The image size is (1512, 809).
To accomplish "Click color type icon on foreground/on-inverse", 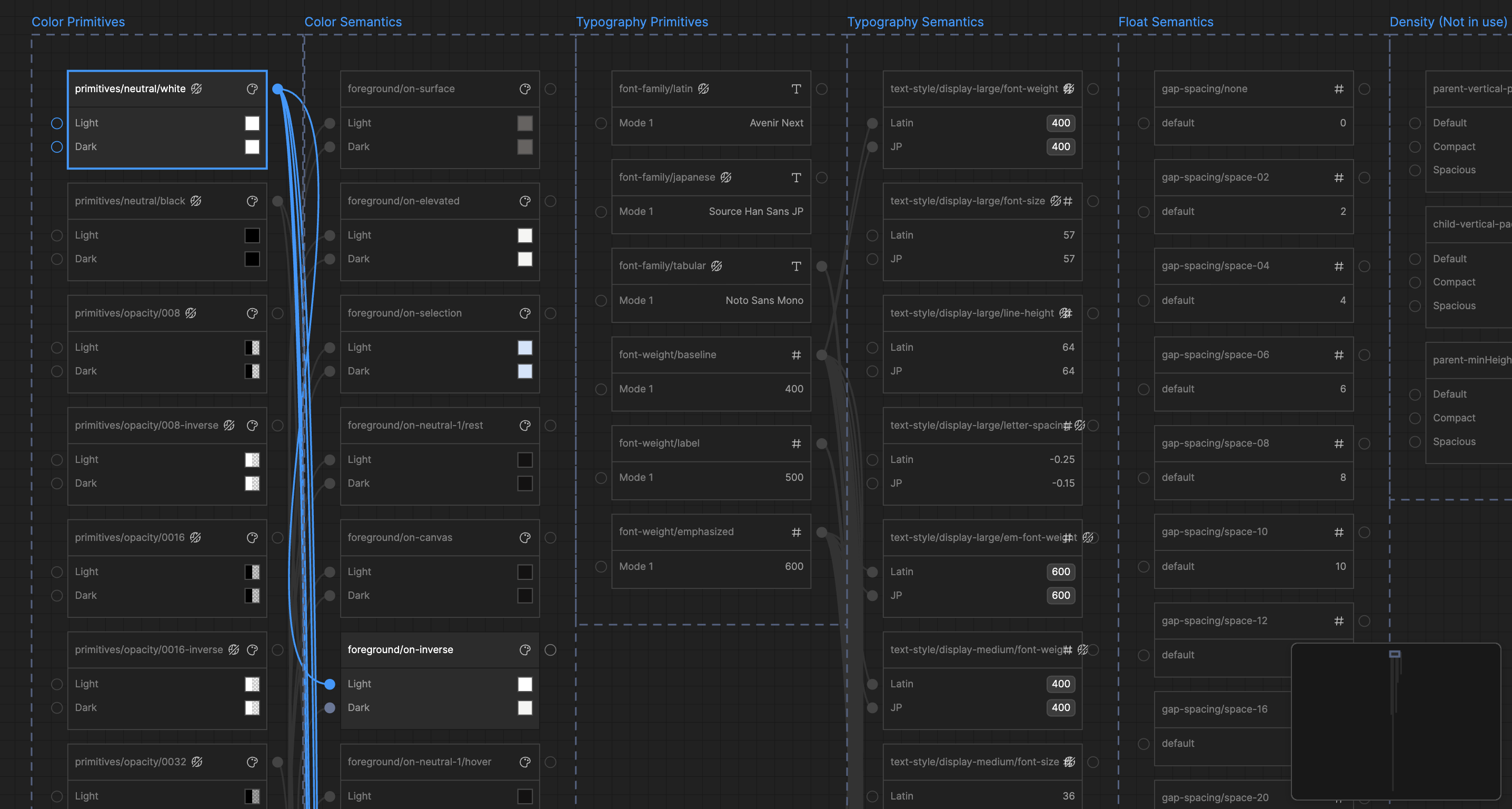I will (525, 649).
